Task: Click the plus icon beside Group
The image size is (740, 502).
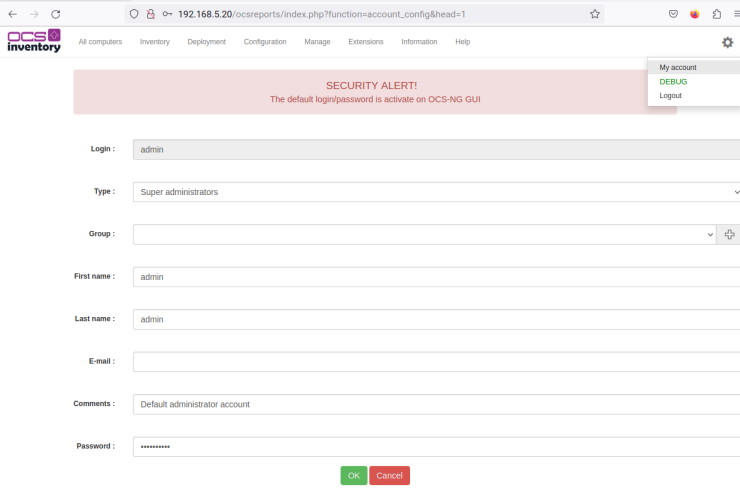Action: point(729,234)
